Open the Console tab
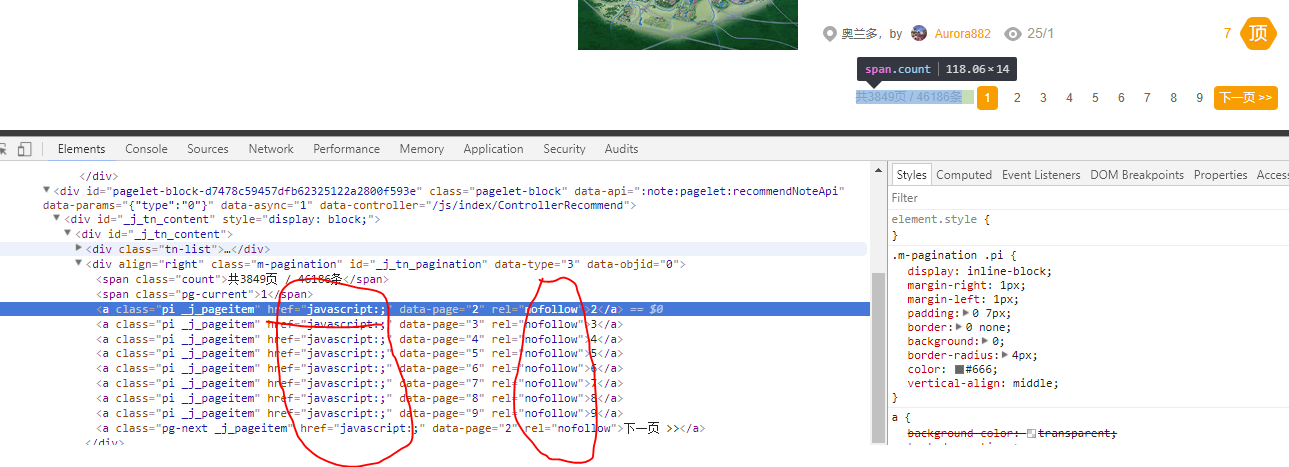Viewport: 1289px width, 467px height. [x=146, y=149]
